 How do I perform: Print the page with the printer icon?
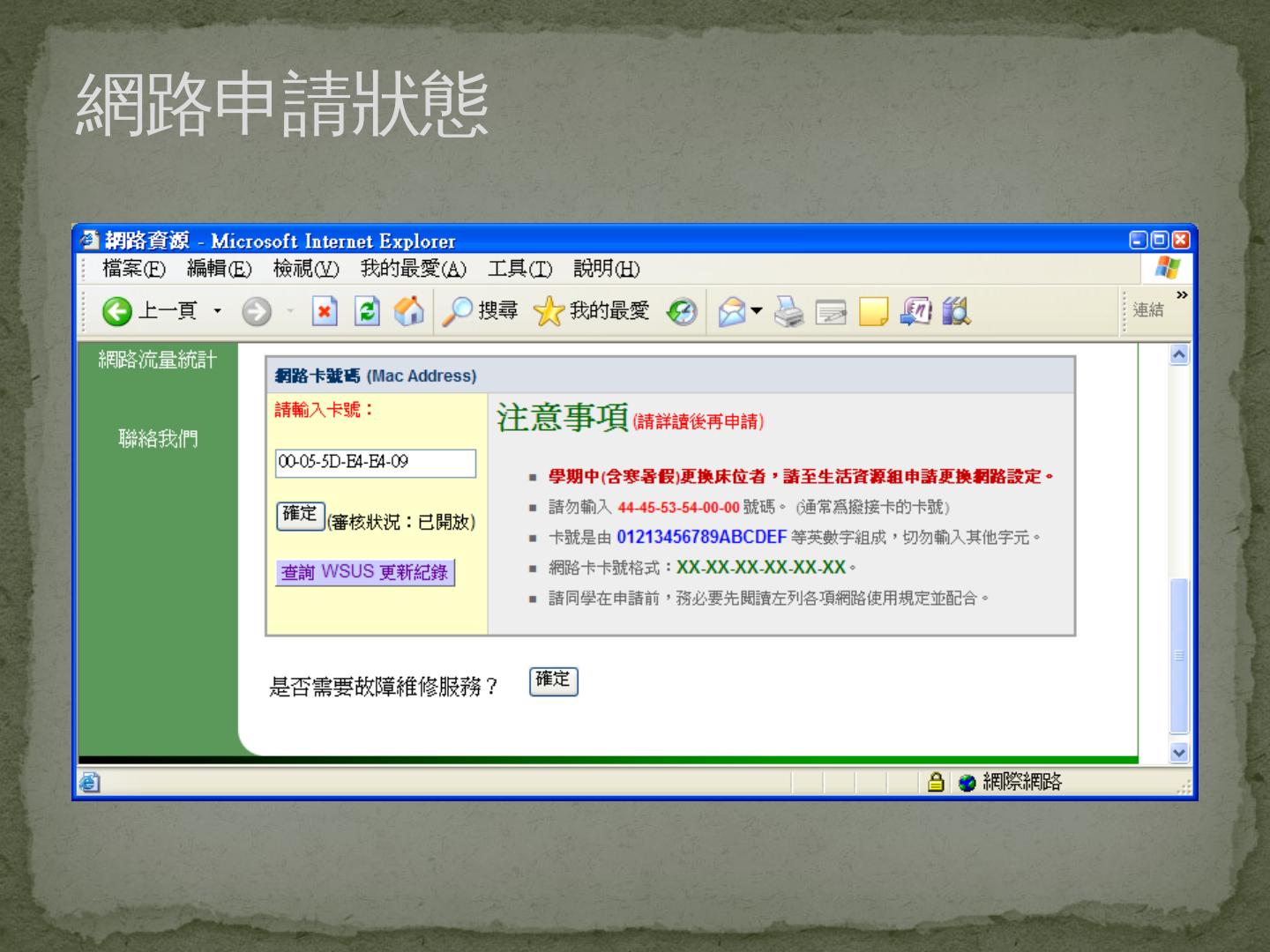[789, 311]
